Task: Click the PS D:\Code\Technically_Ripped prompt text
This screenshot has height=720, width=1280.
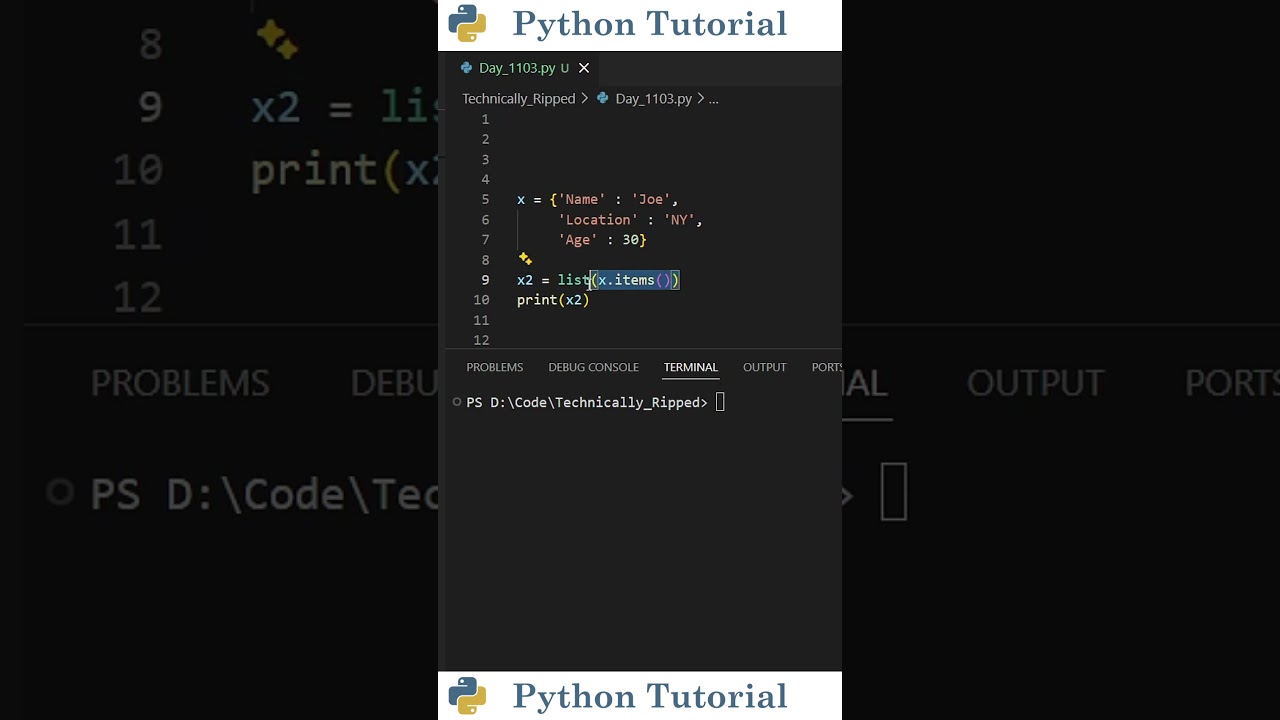Action: pyautogui.click(x=587, y=402)
